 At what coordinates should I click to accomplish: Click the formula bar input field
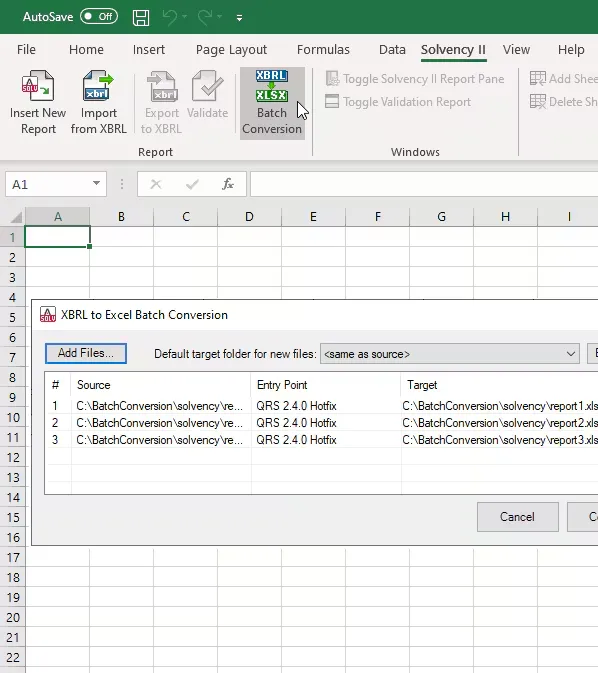424,184
